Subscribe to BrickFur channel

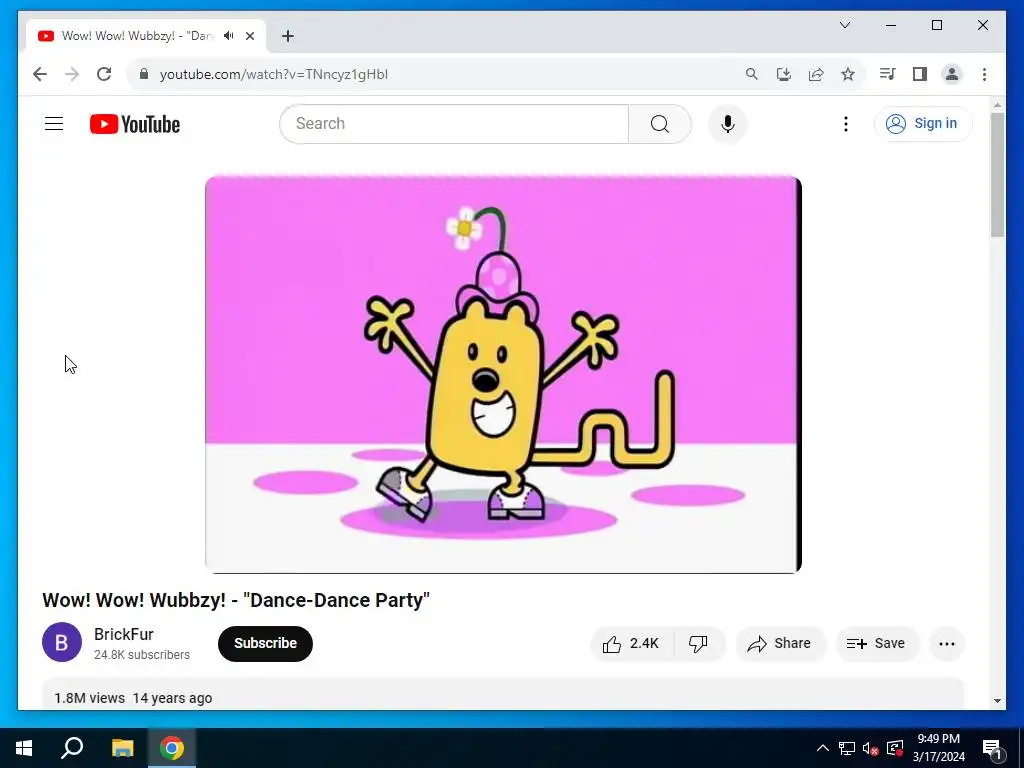click(265, 643)
